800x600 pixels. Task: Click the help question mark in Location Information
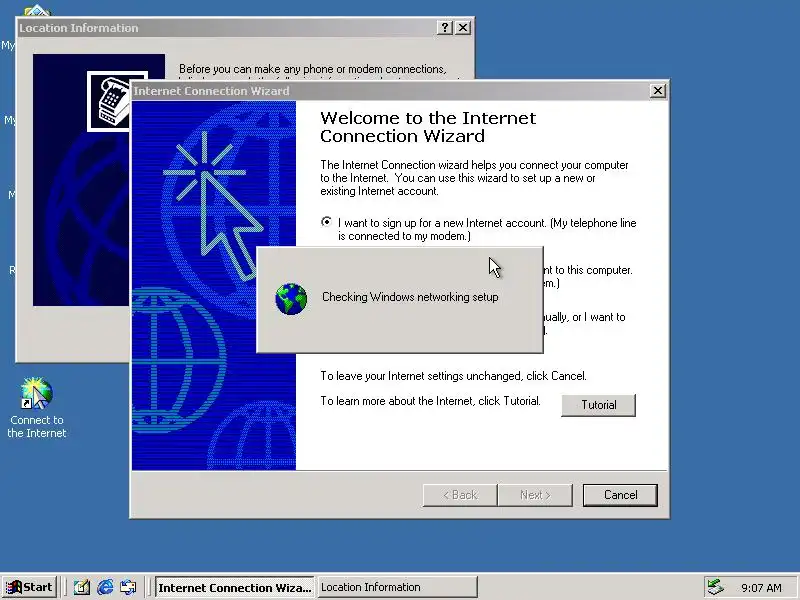click(x=445, y=28)
